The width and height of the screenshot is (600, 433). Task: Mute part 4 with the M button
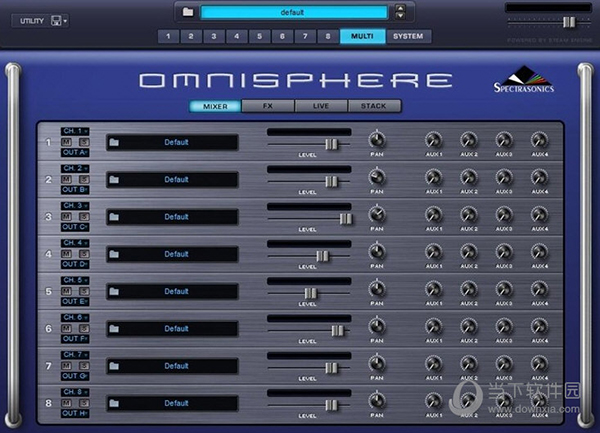click(67, 254)
